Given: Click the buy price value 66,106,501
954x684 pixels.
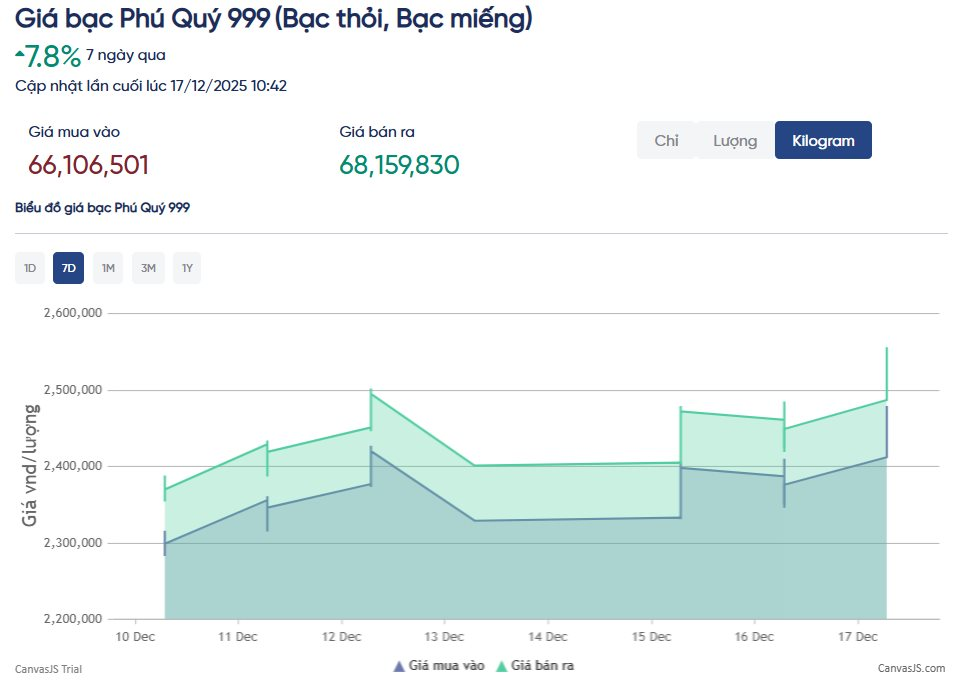Looking at the screenshot, I should tap(89, 165).
